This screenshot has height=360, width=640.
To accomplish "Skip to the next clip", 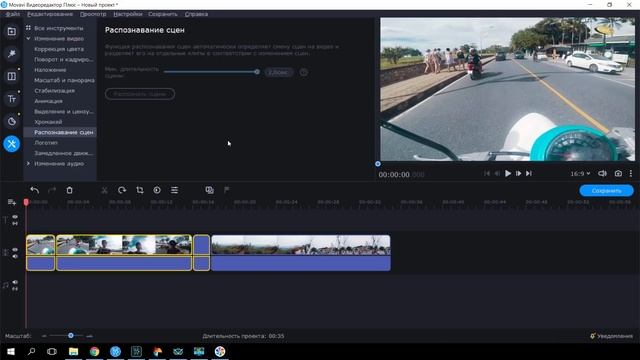I will [529, 173].
